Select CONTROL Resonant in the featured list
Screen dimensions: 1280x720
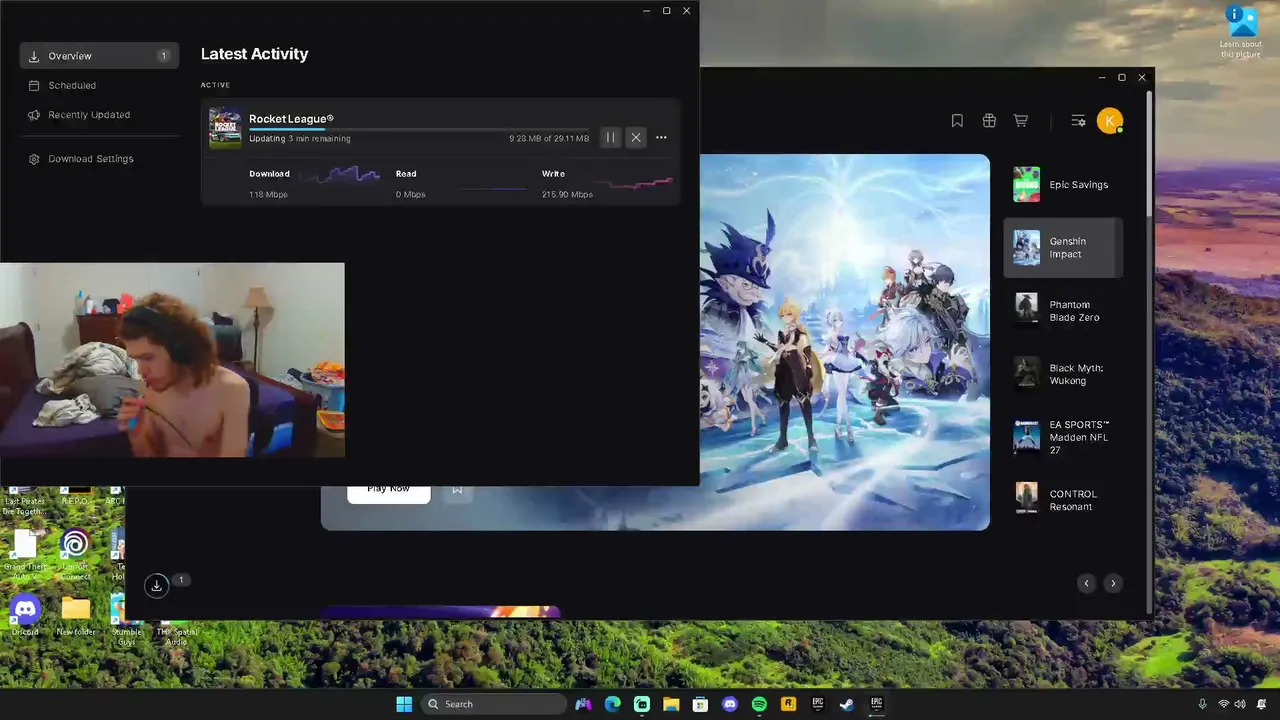point(1063,500)
